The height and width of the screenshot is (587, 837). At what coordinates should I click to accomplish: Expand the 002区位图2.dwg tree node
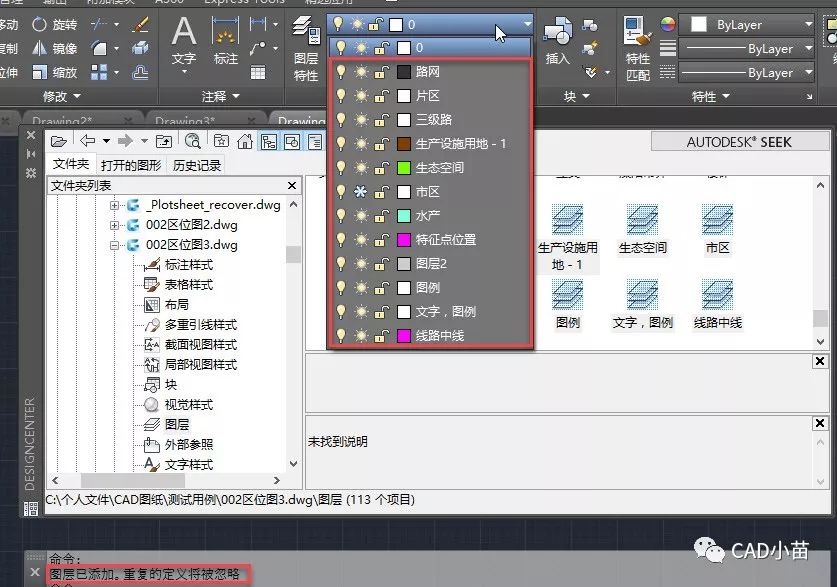(115, 225)
